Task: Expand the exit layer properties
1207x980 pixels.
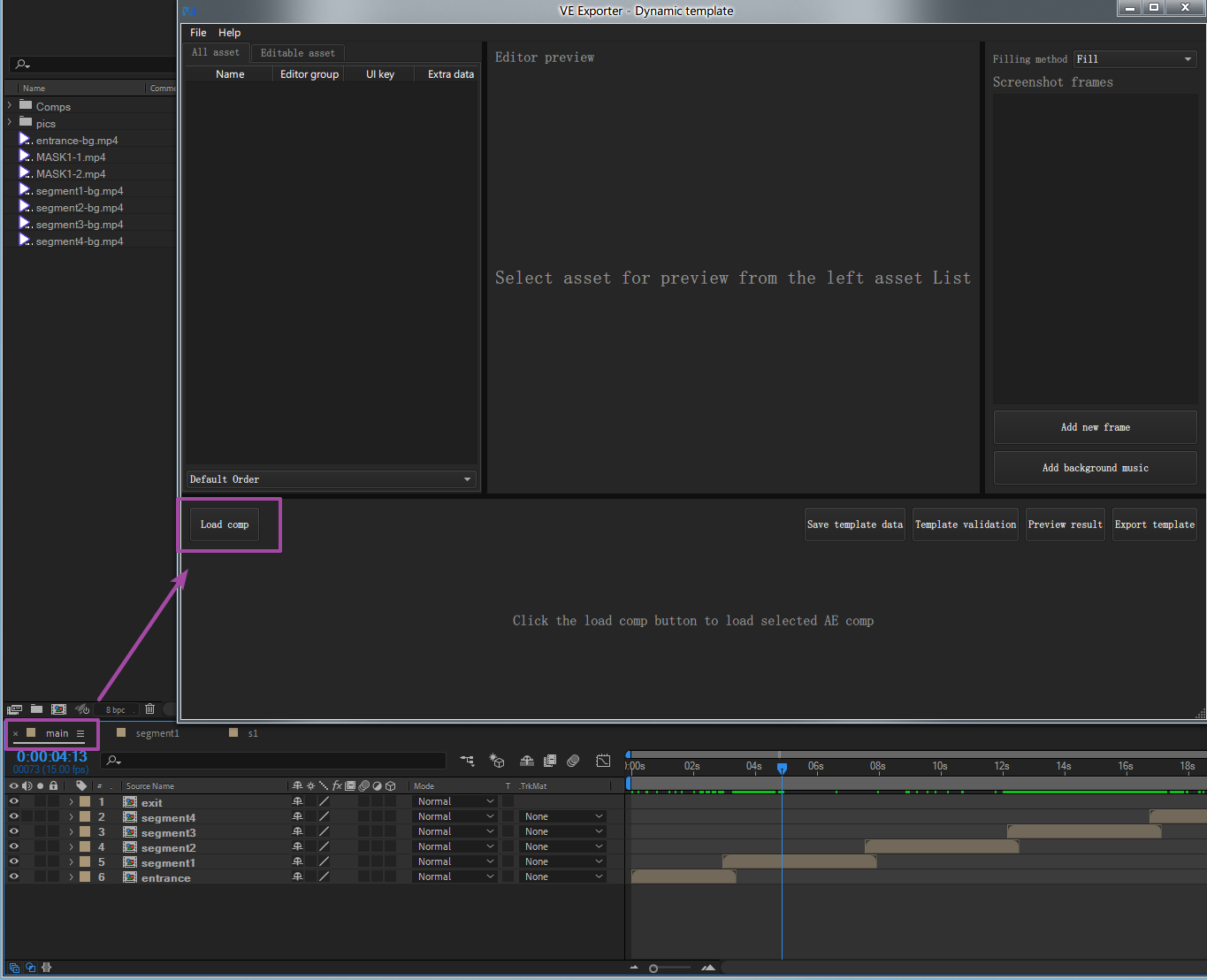Action: (71, 802)
